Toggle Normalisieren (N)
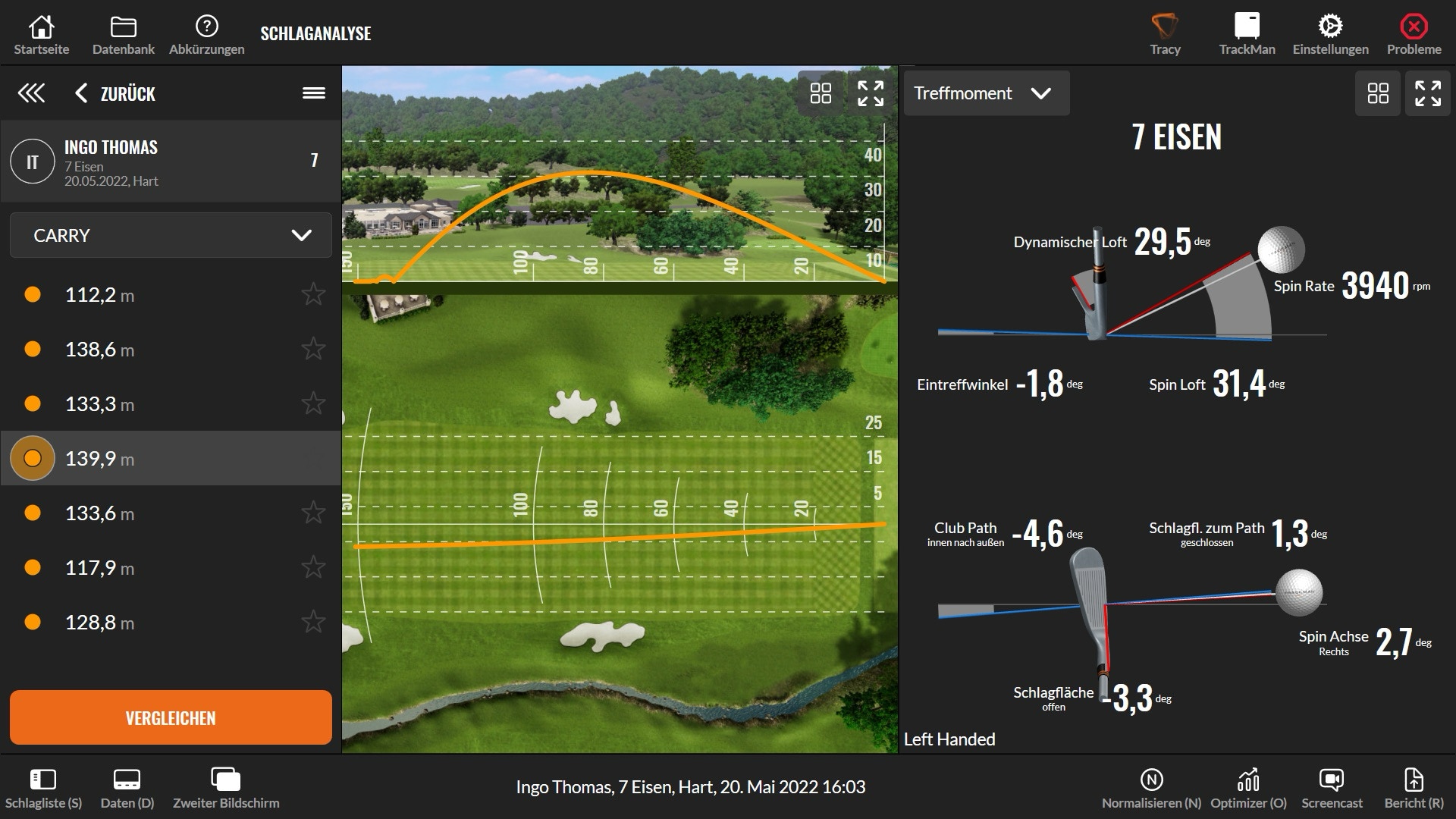This screenshot has height=819, width=1456. click(x=1151, y=789)
